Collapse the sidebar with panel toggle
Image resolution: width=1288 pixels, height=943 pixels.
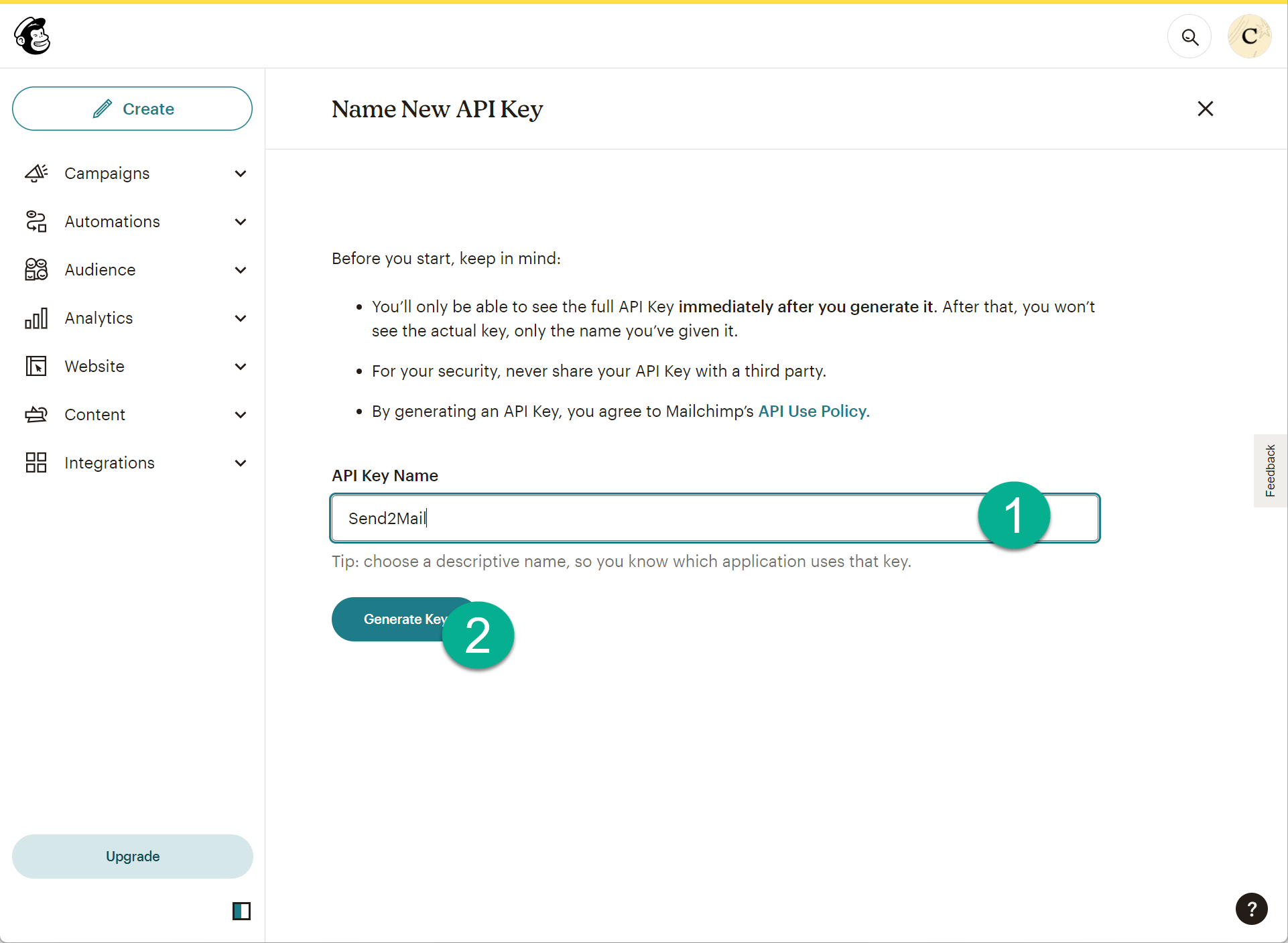point(241,911)
